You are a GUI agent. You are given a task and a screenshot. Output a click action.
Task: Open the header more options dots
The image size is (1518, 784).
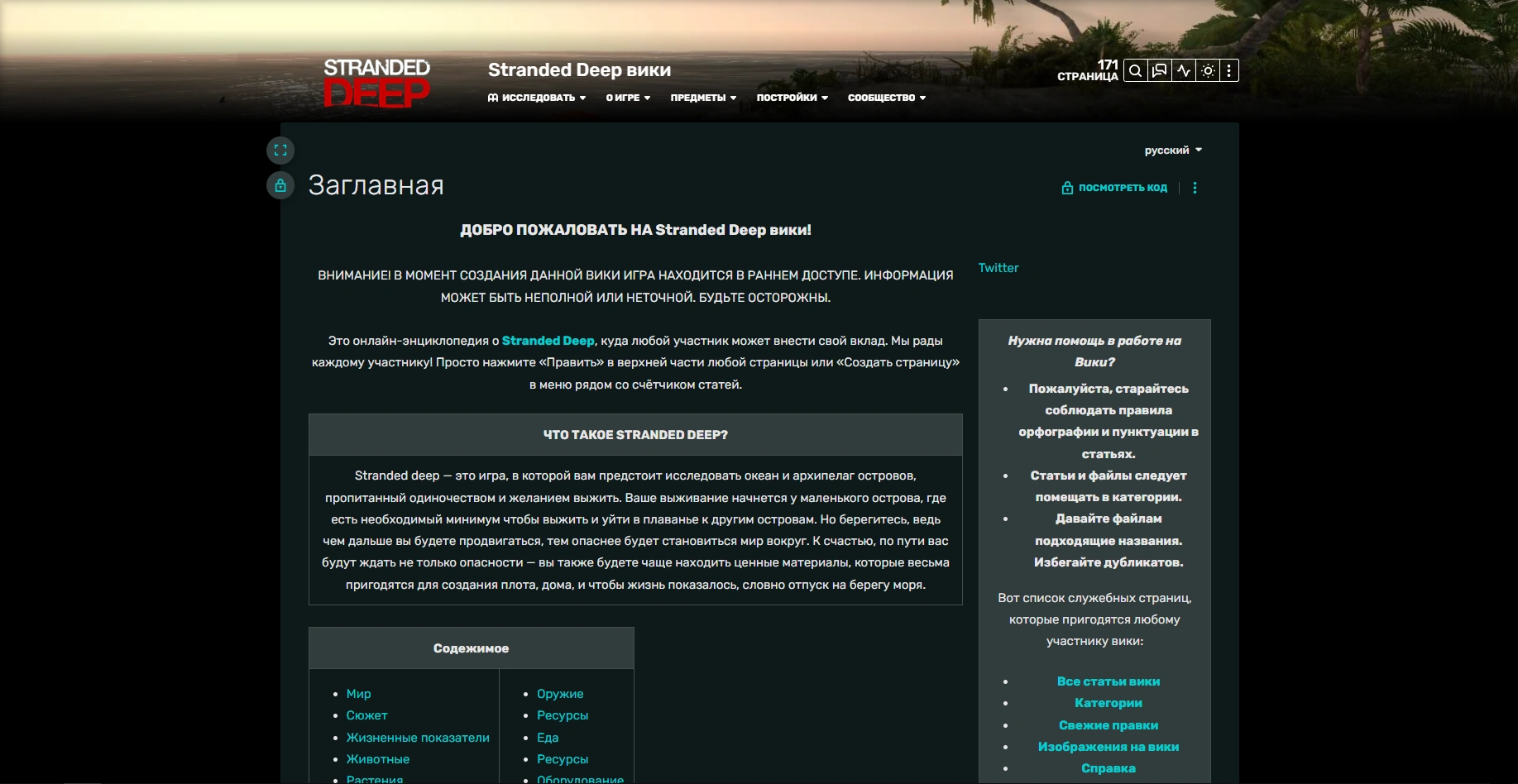pos(1229,71)
